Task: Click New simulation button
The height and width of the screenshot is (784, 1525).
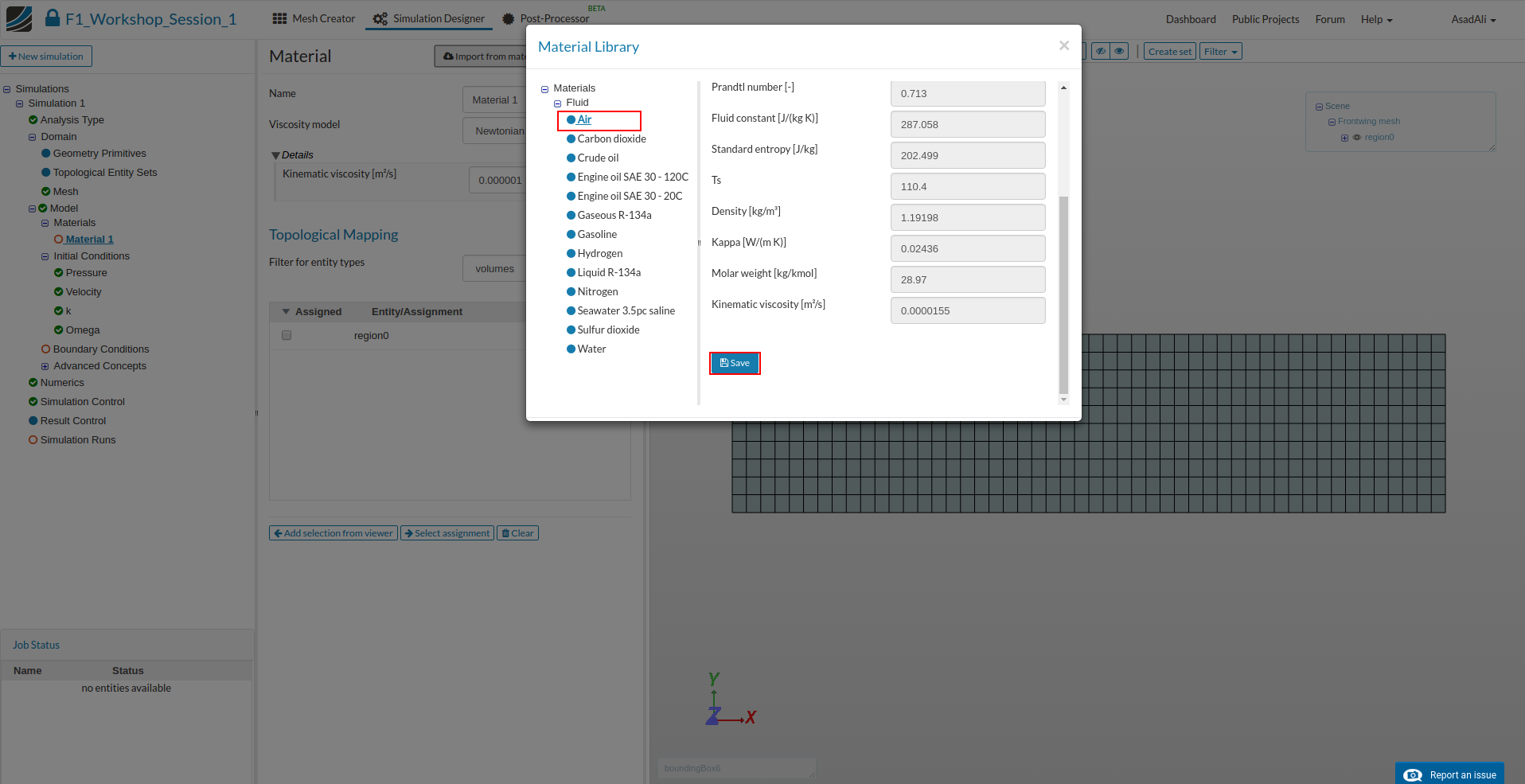Action: [46, 57]
